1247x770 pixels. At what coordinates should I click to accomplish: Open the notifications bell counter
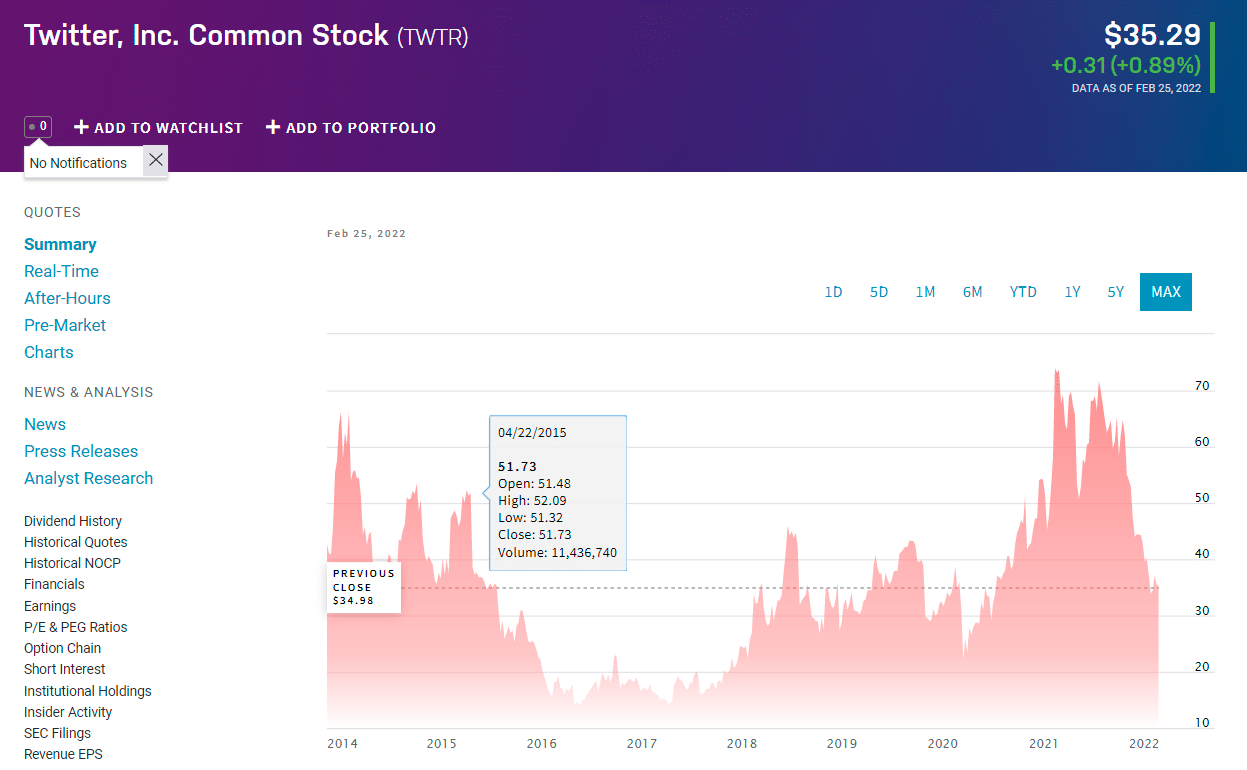(38, 127)
